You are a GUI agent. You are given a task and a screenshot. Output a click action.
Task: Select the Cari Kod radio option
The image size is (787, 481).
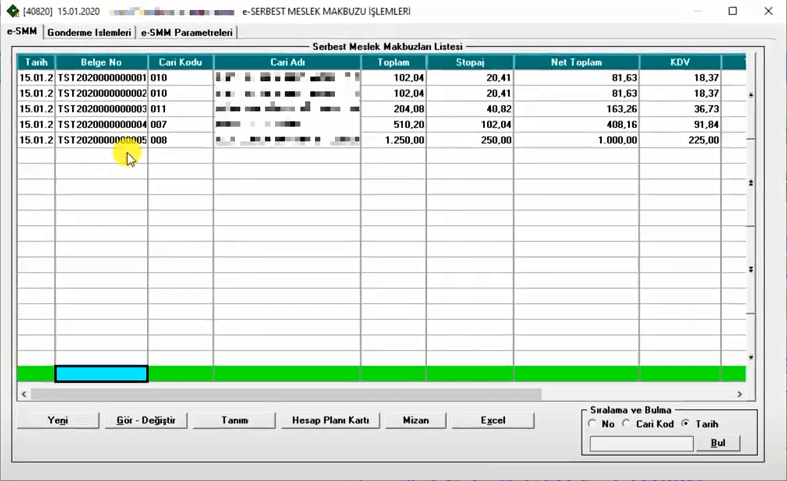pos(627,424)
